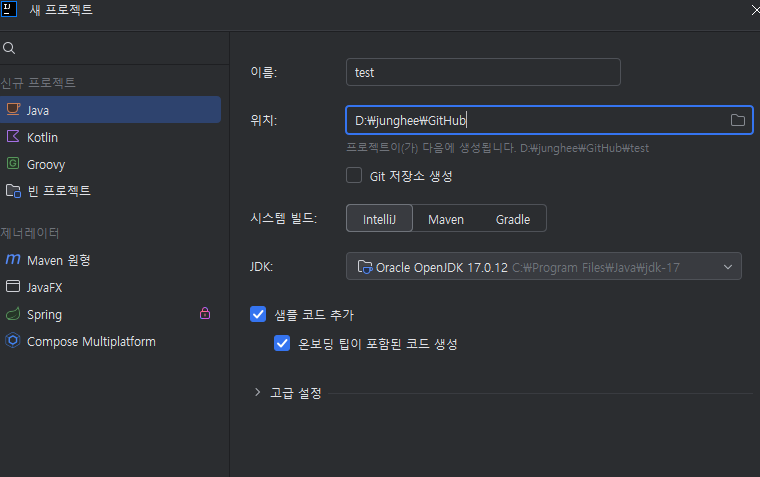Image resolution: width=760 pixels, height=477 pixels.
Task: Open the JDK dropdown arrow
Action: click(728, 267)
